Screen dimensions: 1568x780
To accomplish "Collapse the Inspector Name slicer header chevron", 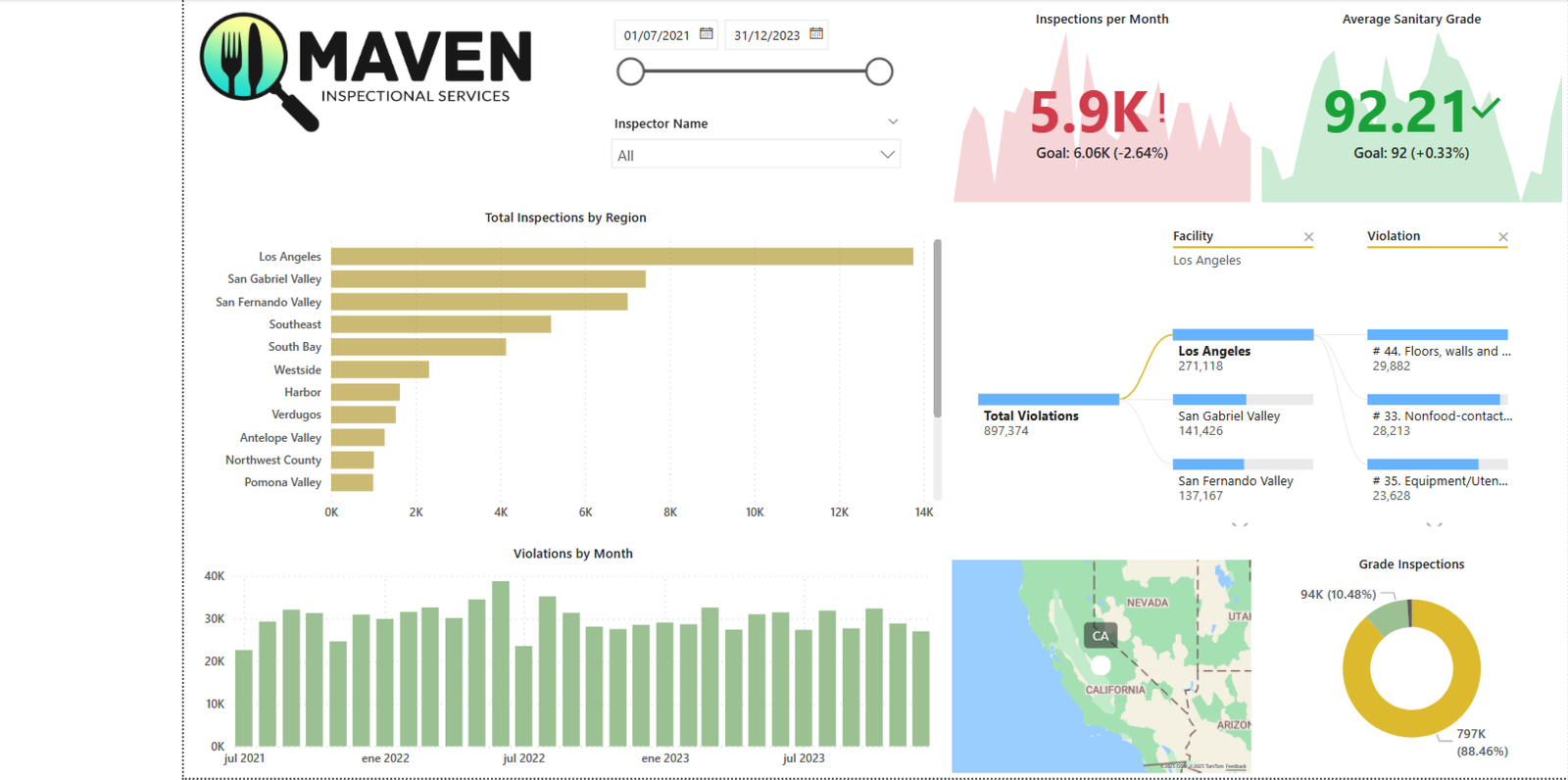I will [893, 122].
